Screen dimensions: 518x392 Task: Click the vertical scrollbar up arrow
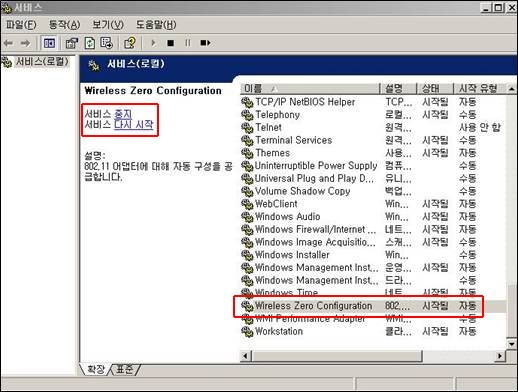click(512, 89)
